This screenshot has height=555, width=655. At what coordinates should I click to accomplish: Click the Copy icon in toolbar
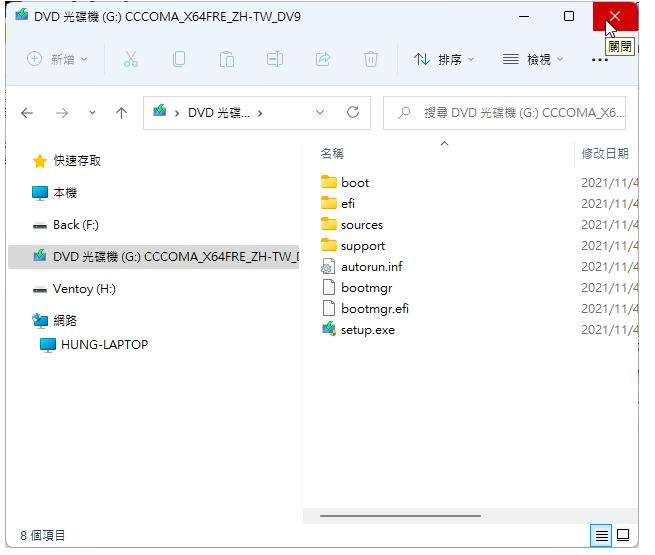(x=179, y=59)
